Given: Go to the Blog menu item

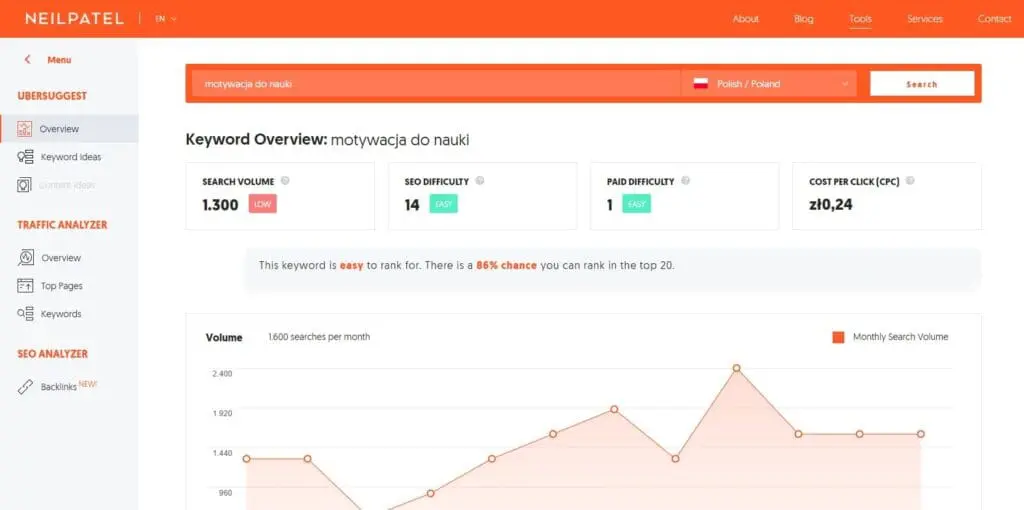Looking at the screenshot, I should [803, 19].
